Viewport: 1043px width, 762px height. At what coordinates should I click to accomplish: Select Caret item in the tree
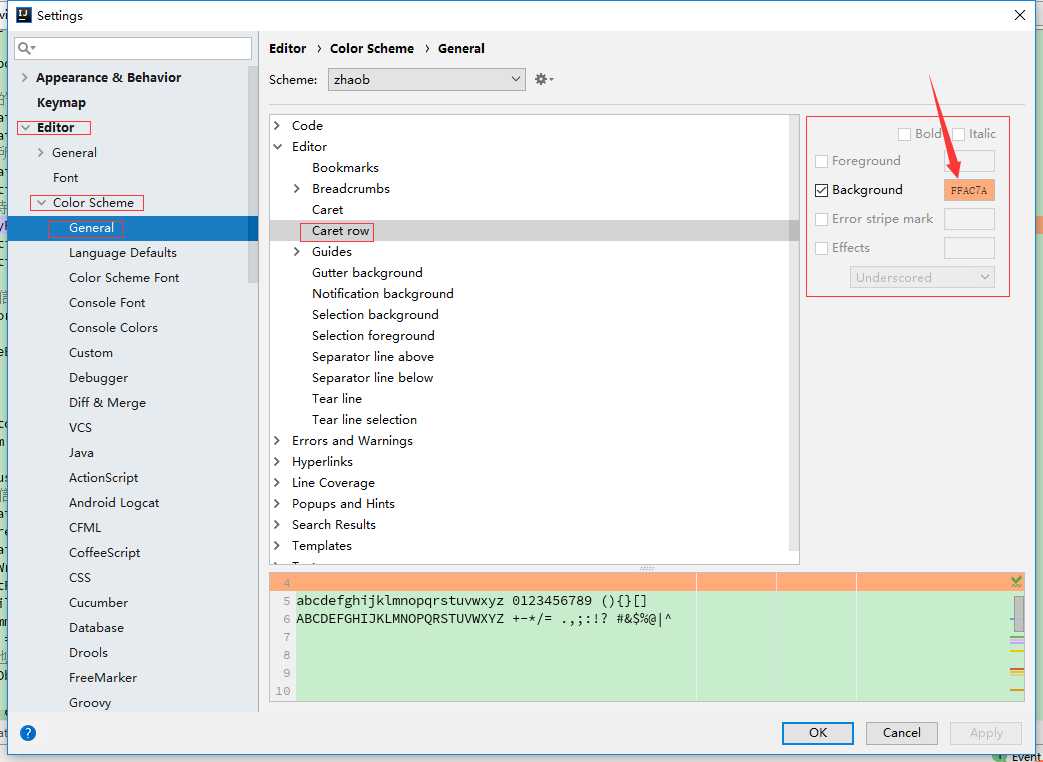[327, 209]
